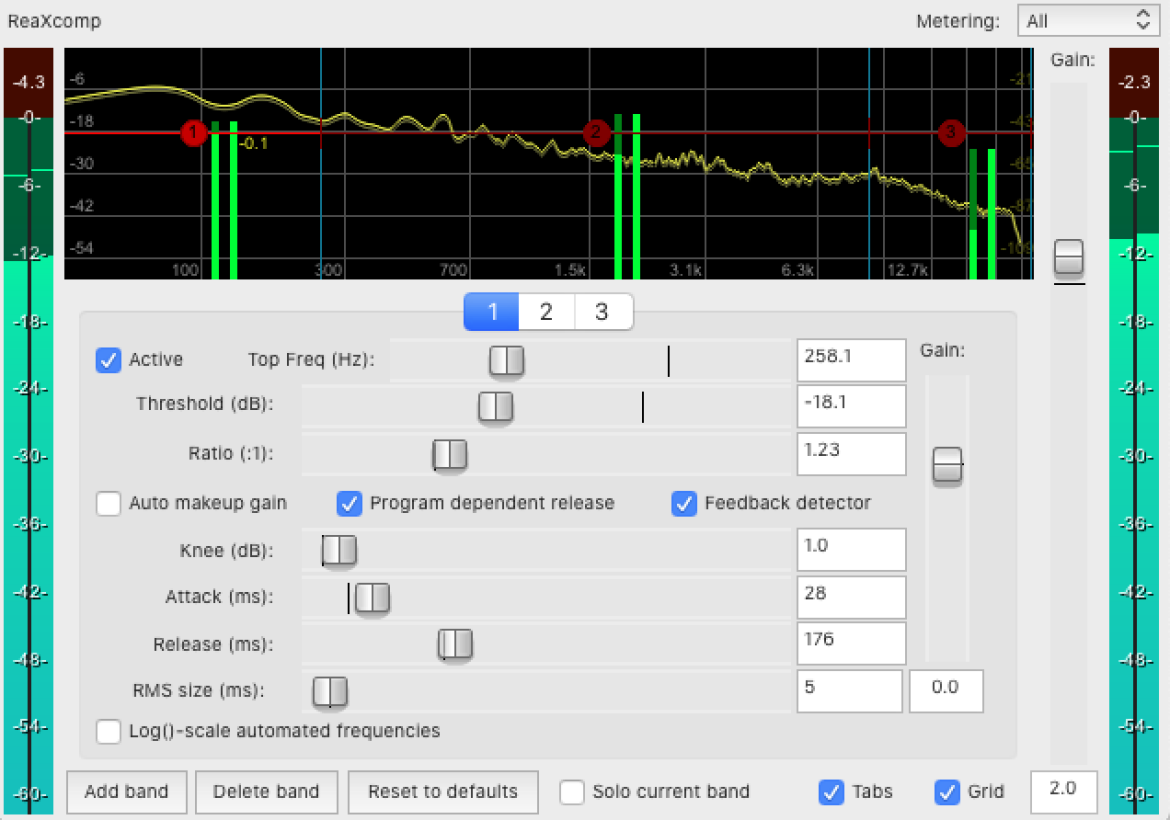The height and width of the screenshot is (820, 1170).
Task: Click the Threshold value field -18.1
Action: pyautogui.click(x=851, y=406)
